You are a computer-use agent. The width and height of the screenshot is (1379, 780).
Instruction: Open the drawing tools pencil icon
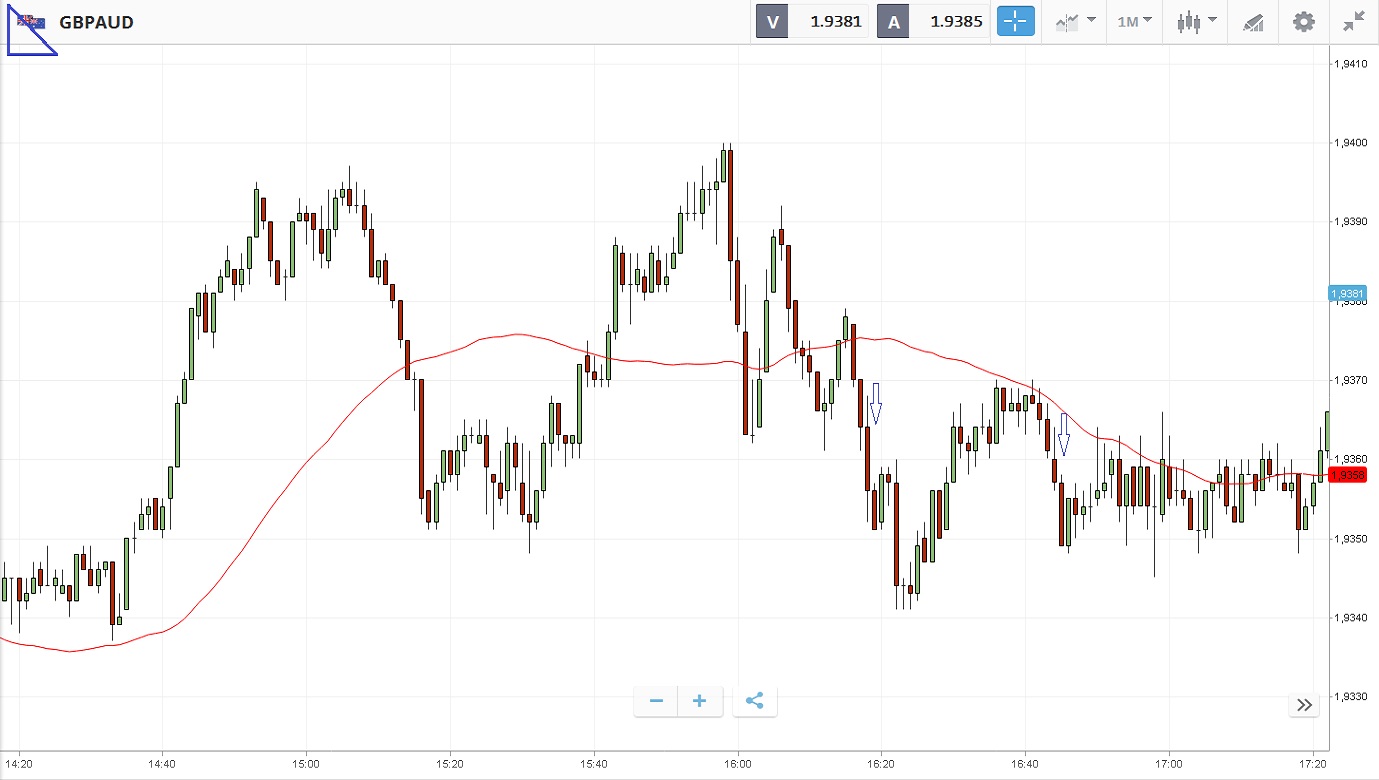point(1253,21)
